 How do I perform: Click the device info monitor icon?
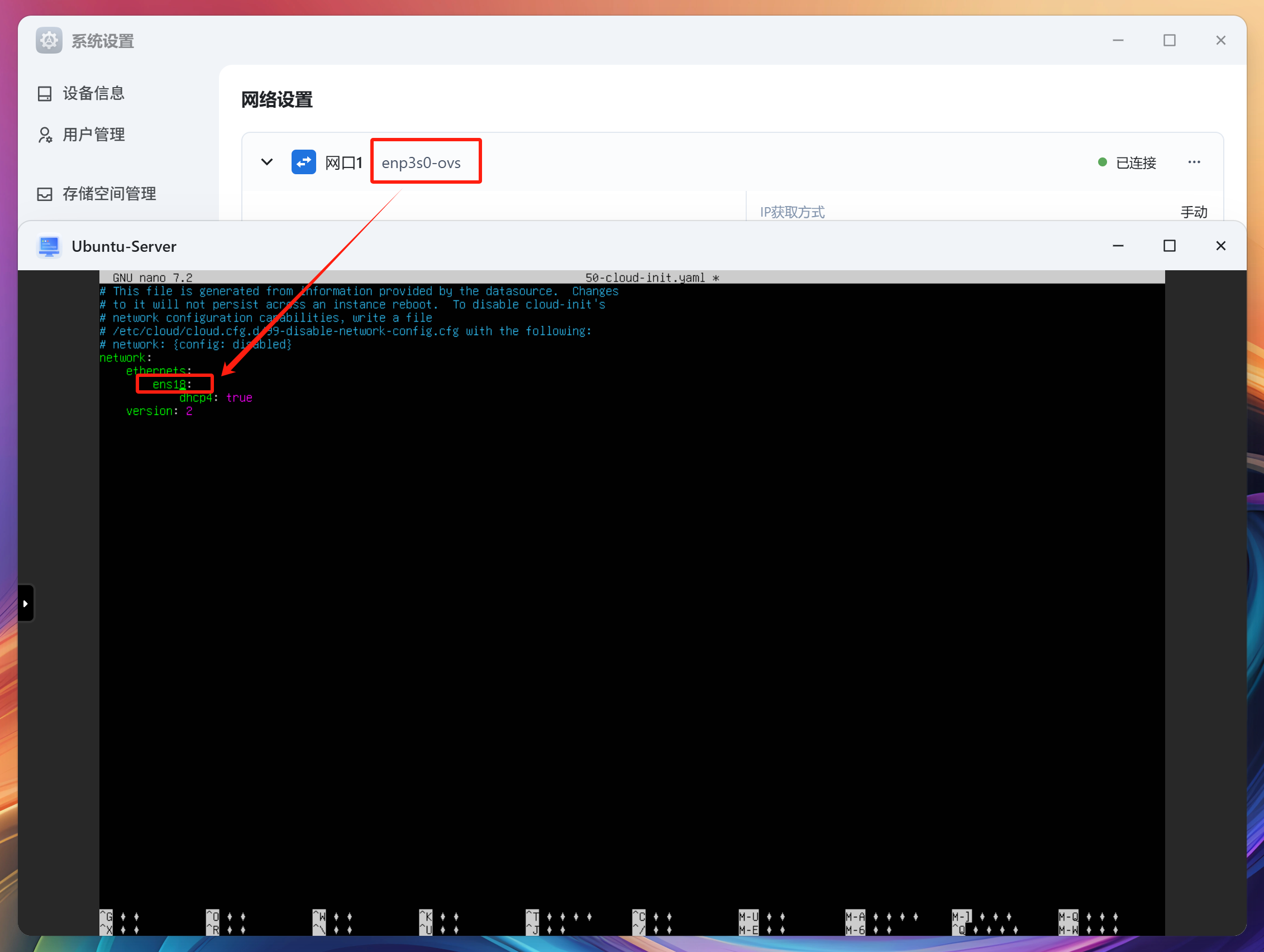point(45,94)
